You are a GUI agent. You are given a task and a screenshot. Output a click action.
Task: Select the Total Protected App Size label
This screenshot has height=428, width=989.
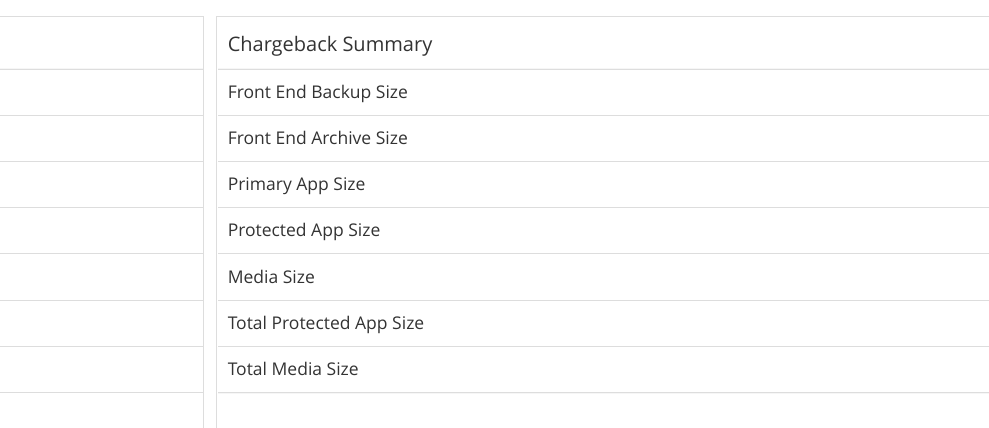[x=325, y=323]
